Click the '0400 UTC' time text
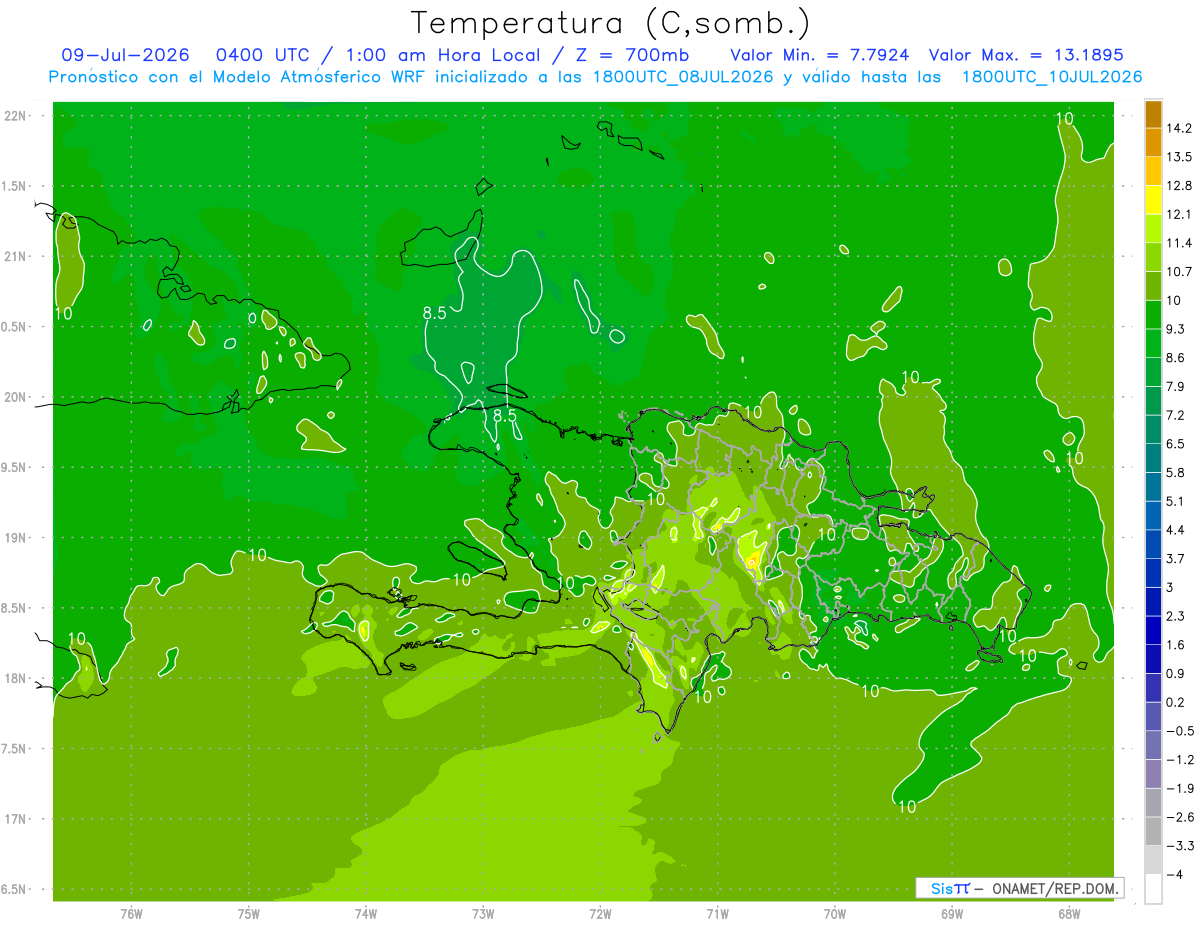 click(261, 54)
